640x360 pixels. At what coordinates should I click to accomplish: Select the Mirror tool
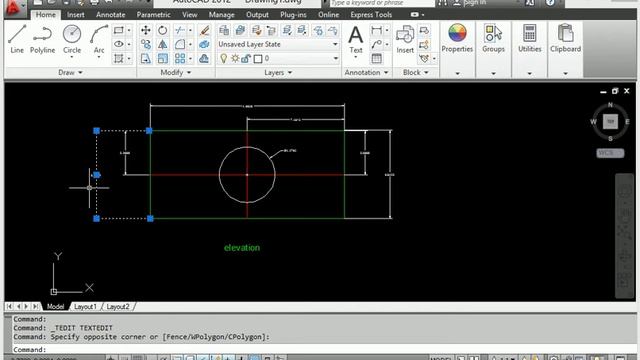click(162, 44)
